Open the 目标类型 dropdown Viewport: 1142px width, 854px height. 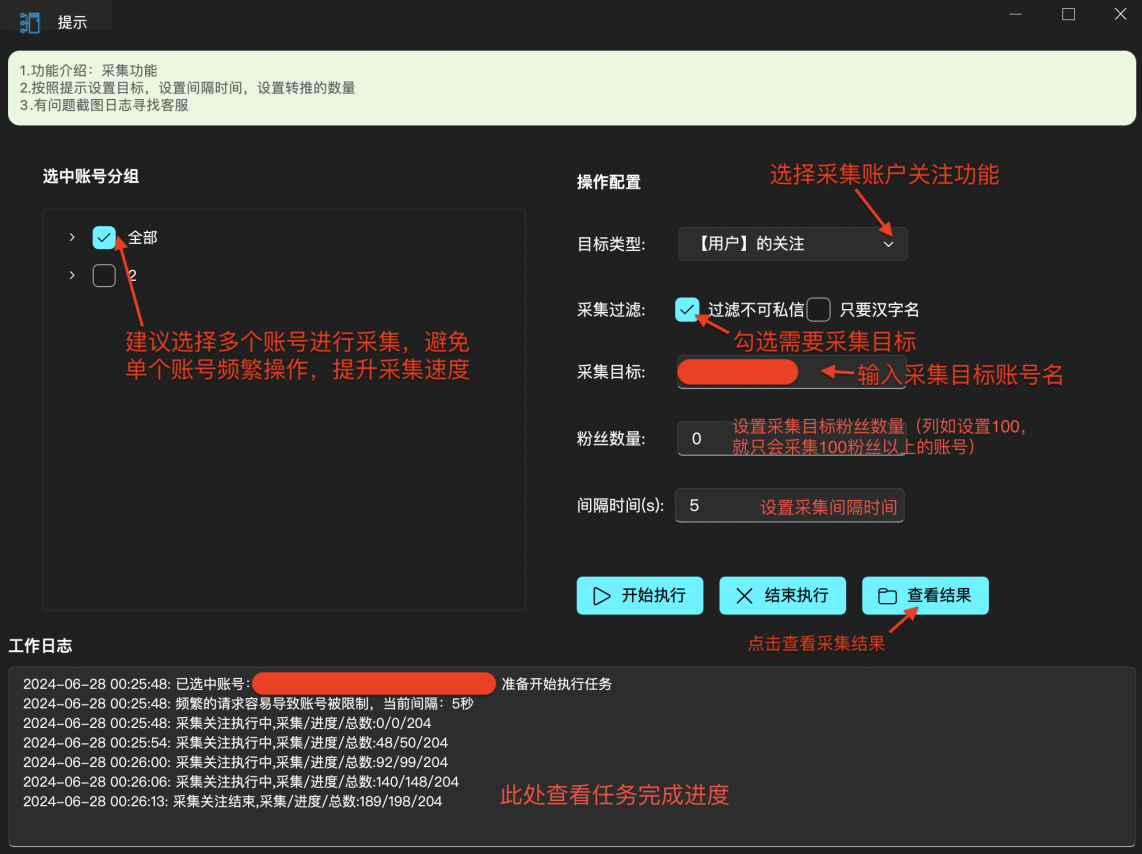792,244
